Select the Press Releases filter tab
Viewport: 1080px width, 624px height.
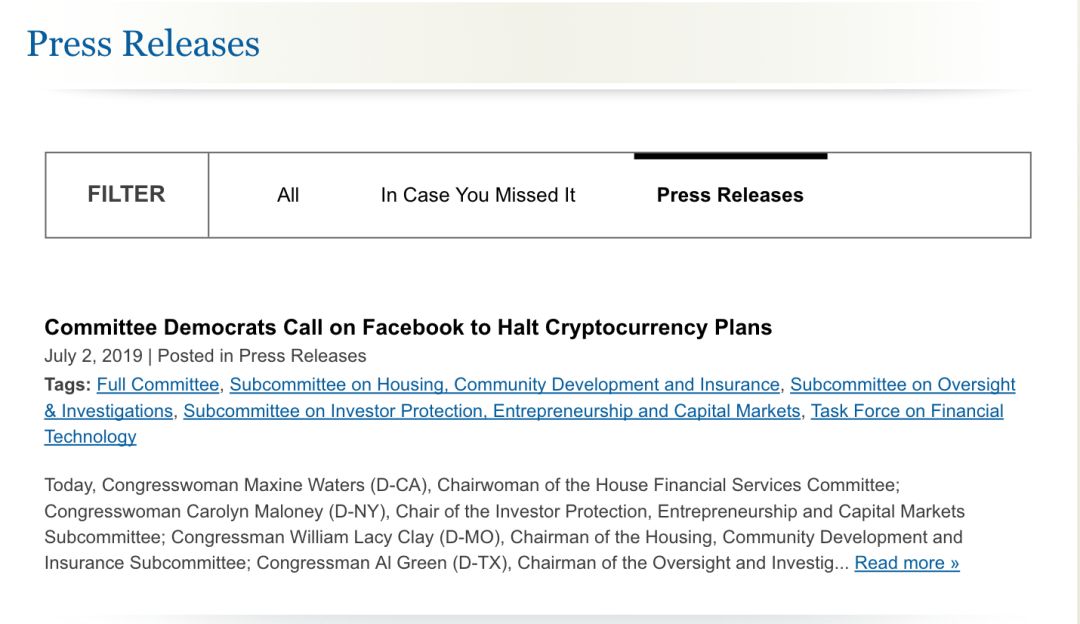point(730,195)
